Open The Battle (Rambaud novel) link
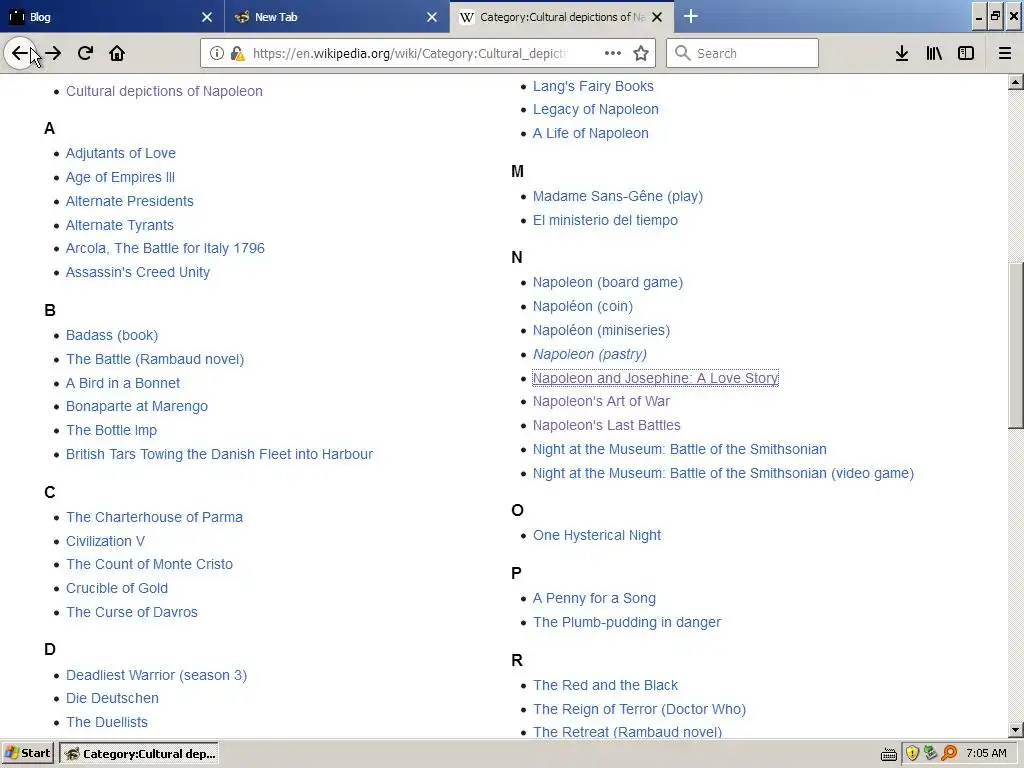Image resolution: width=1024 pixels, height=768 pixels. [155, 359]
